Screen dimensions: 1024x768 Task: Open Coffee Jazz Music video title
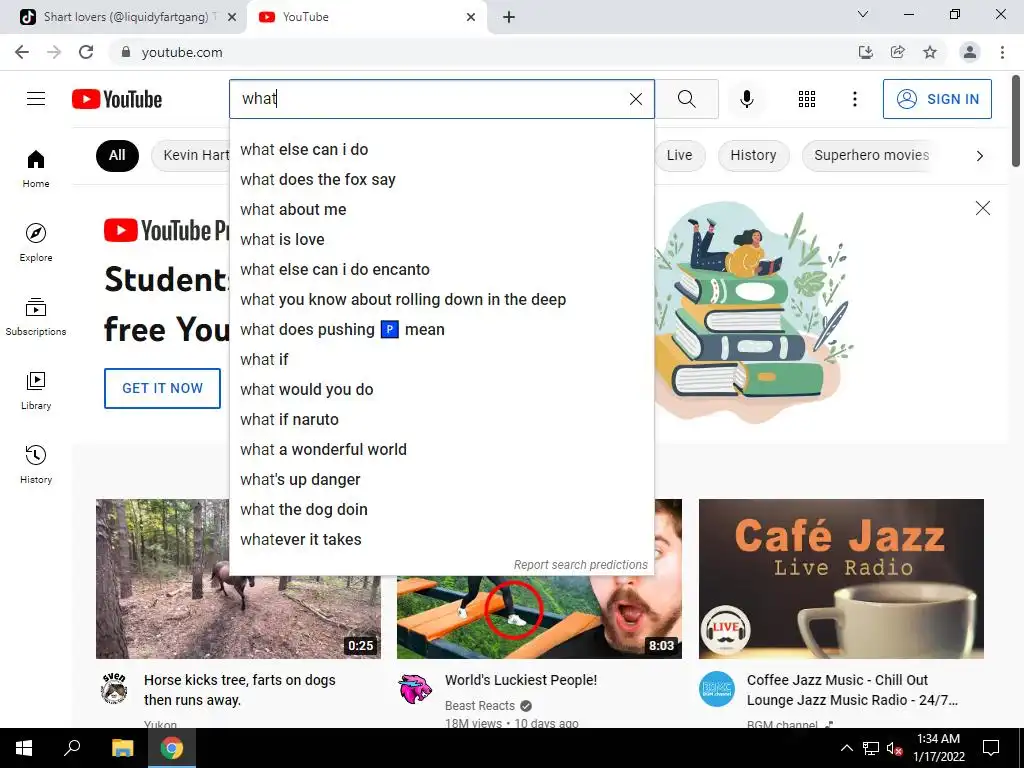click(852, 690)
